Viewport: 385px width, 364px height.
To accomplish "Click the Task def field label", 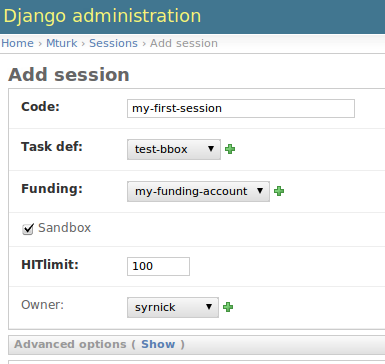I will [x=52, y=147].
